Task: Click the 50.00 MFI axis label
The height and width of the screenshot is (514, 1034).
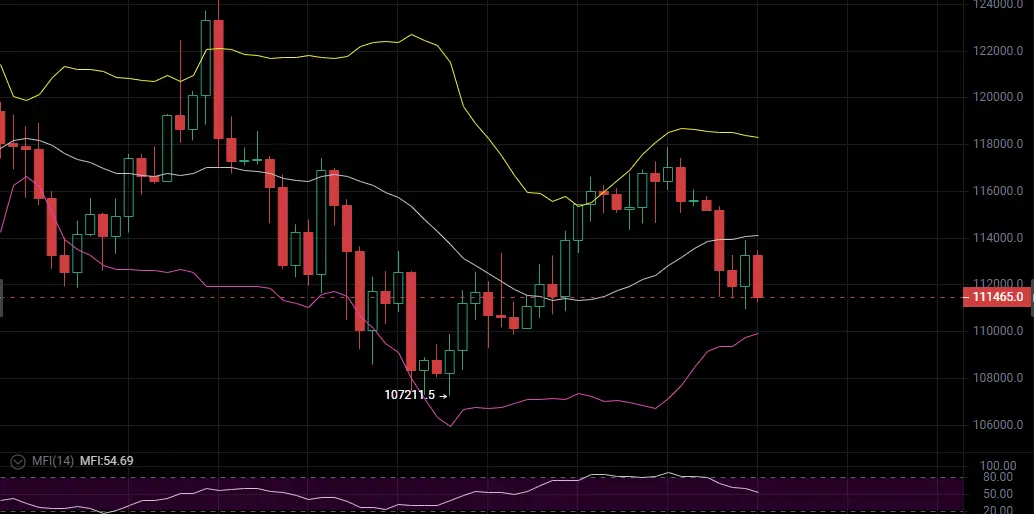Action: click(1000, 494)
